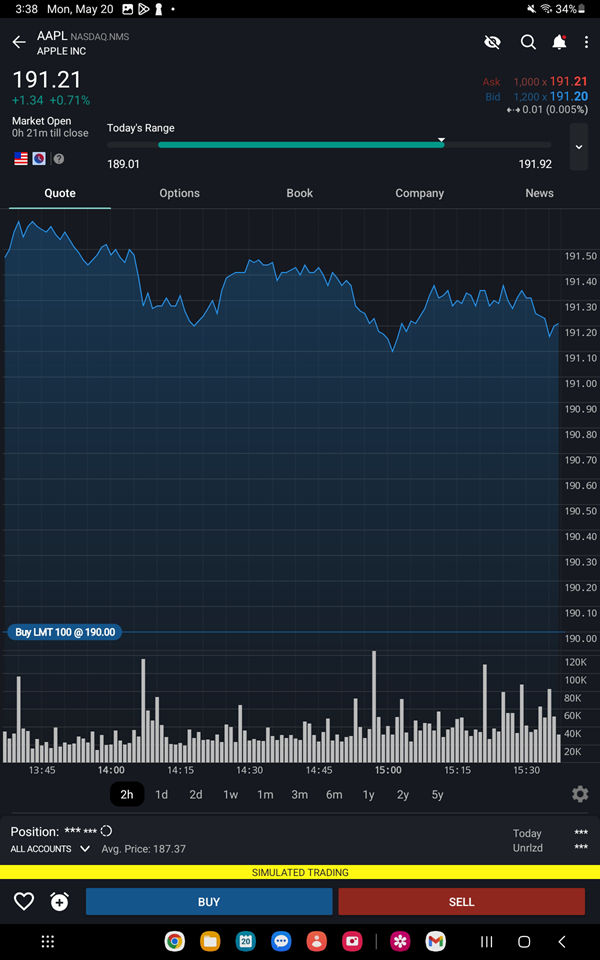The height and width of the screenshot is (960, 600).
Task: Switch to the Book tab
Action: 299,193
